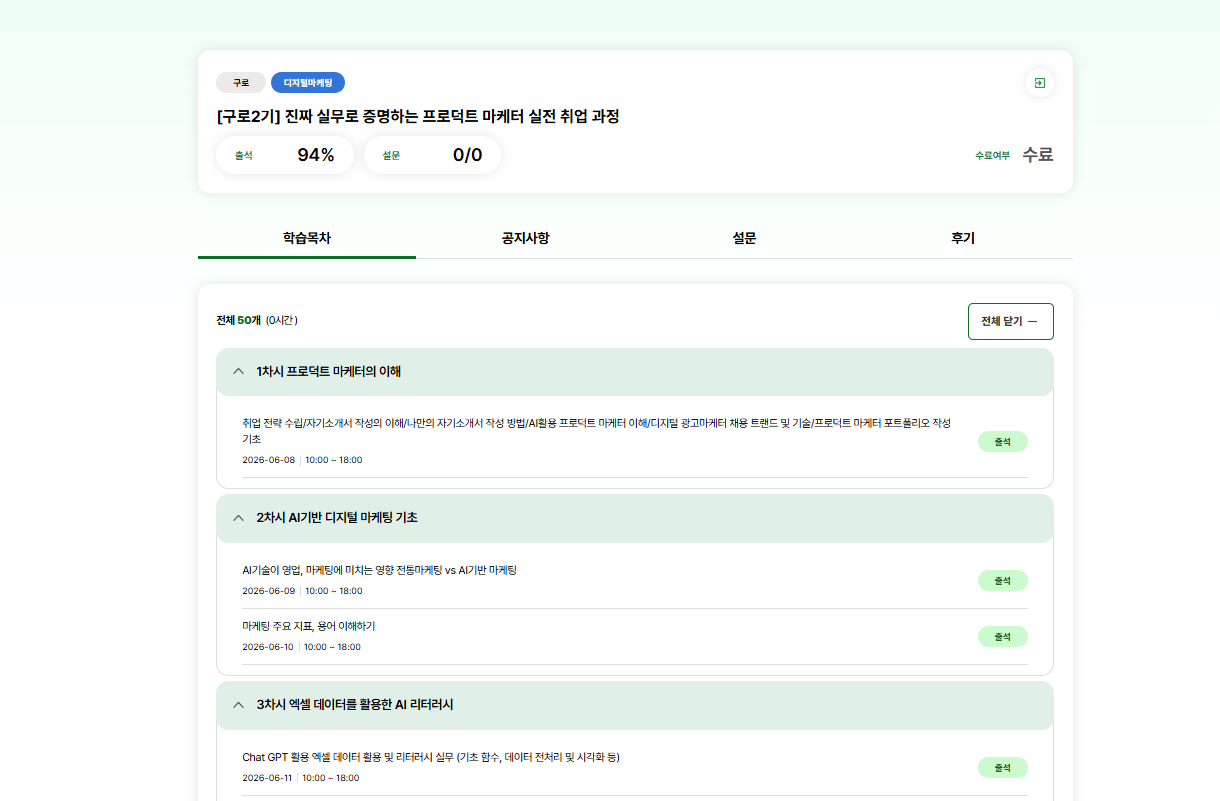Click the date 2026-06-09 text
This screenshot has width=1220, height=801.
point(269,591)
